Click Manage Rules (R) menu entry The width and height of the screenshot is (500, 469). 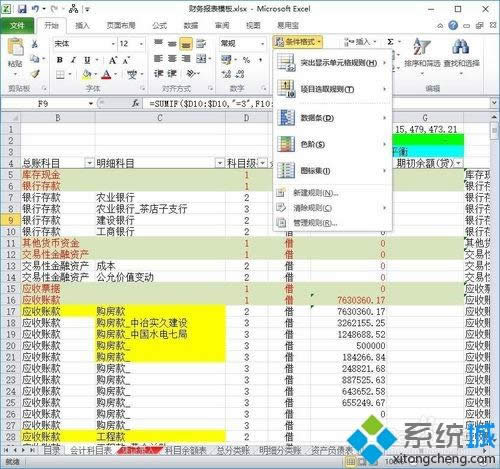coord(332,223)
